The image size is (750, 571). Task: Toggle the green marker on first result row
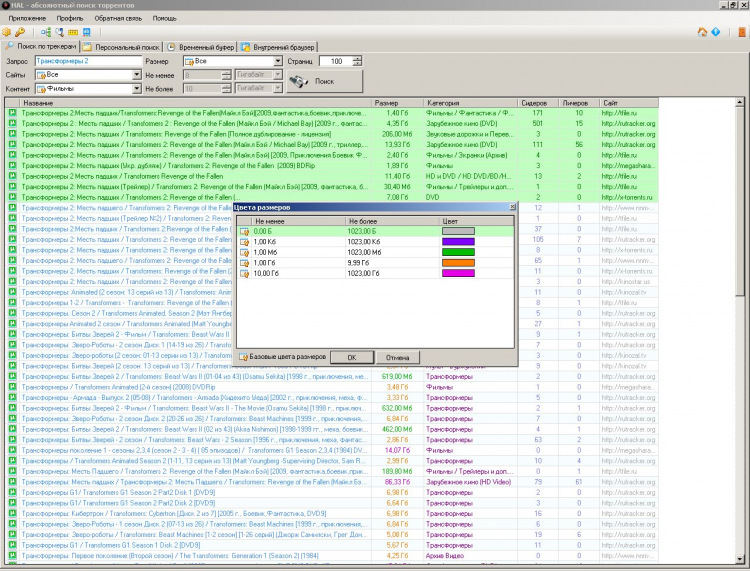(x=12, y=113)
